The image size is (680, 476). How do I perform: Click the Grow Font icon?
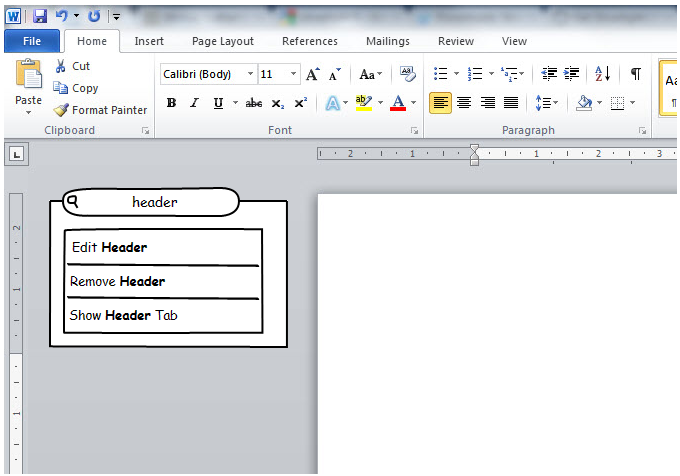[x=313, y=74]
